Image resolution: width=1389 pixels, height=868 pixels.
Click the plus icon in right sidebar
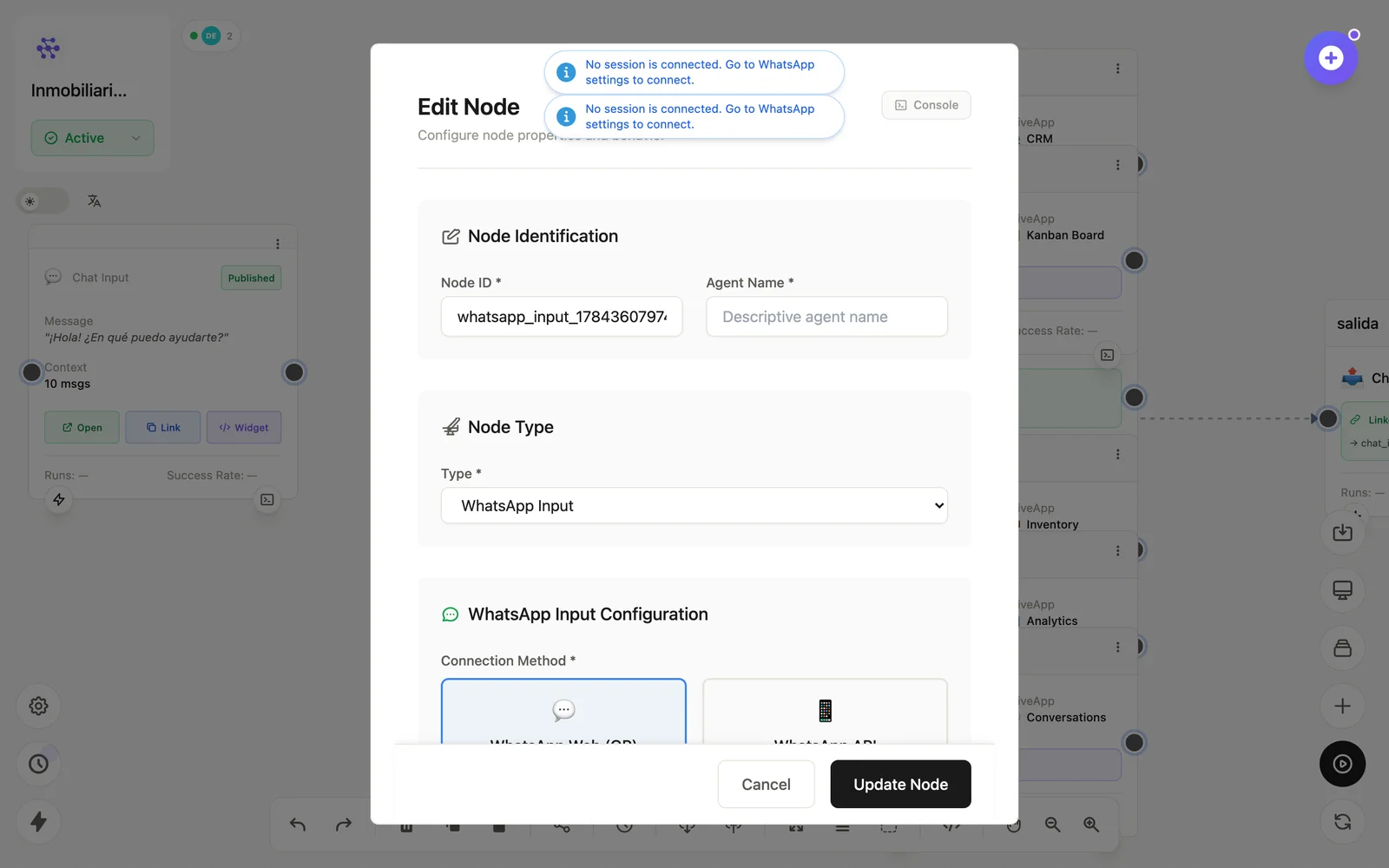pyautogui.click(x=1343, y=706)
